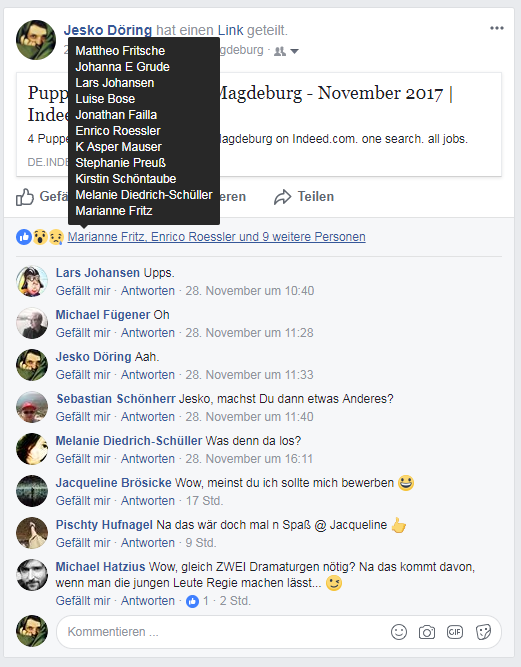The width and height of the screenshot is (521, 667).
Task: Expand the audience selector dropdown arrow
Action: click(x=294, y=51)
